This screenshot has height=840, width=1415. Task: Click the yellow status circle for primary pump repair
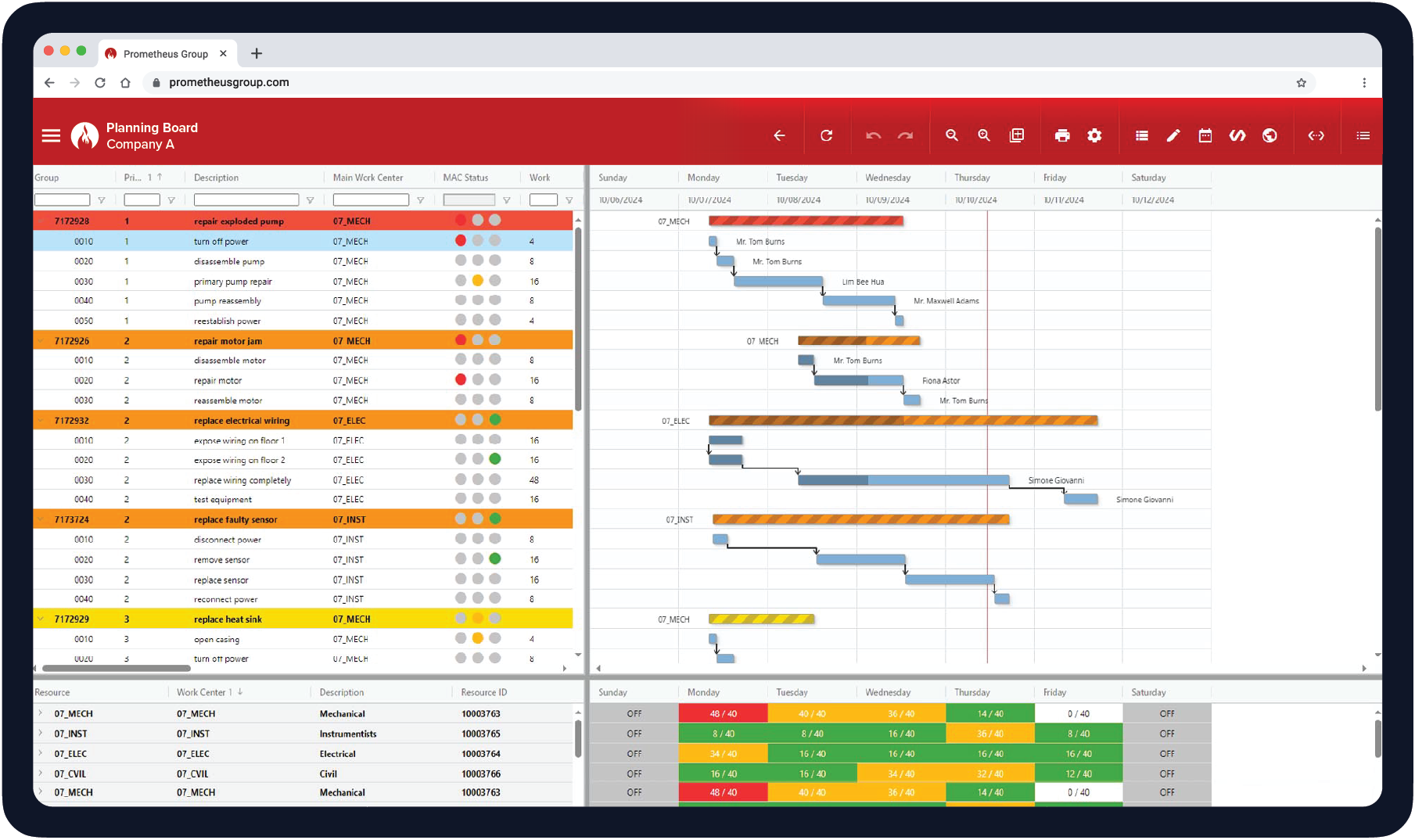pos(478,281)
